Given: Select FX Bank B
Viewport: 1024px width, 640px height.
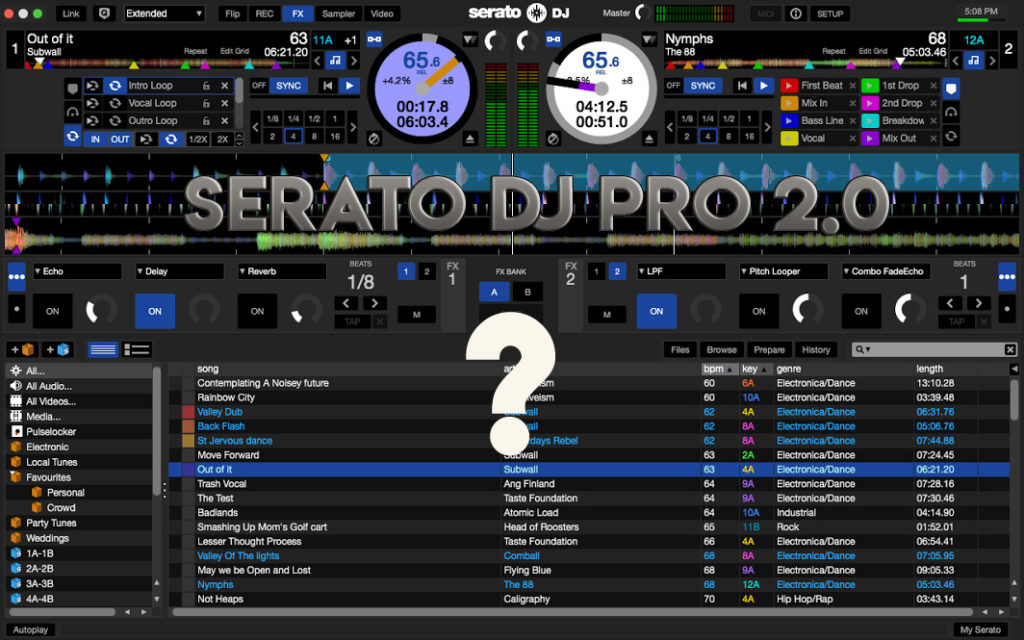Looking at the screenshot, I should tap(527, 292).
